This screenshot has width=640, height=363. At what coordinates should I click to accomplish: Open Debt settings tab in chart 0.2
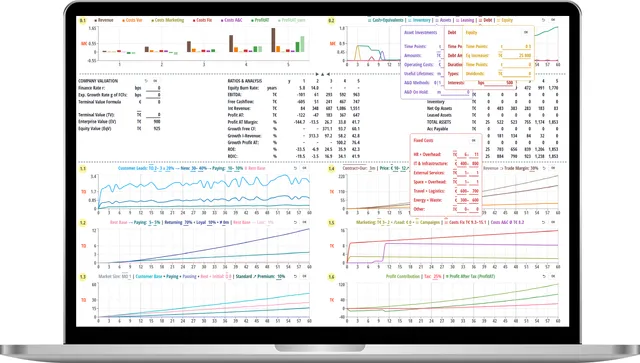(x=486, y=20)
